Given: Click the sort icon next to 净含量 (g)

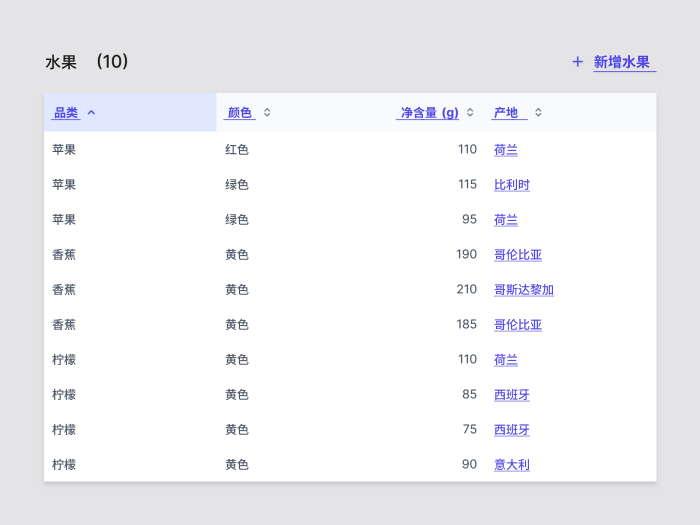Looking at the screenshot, I should 470,113.
